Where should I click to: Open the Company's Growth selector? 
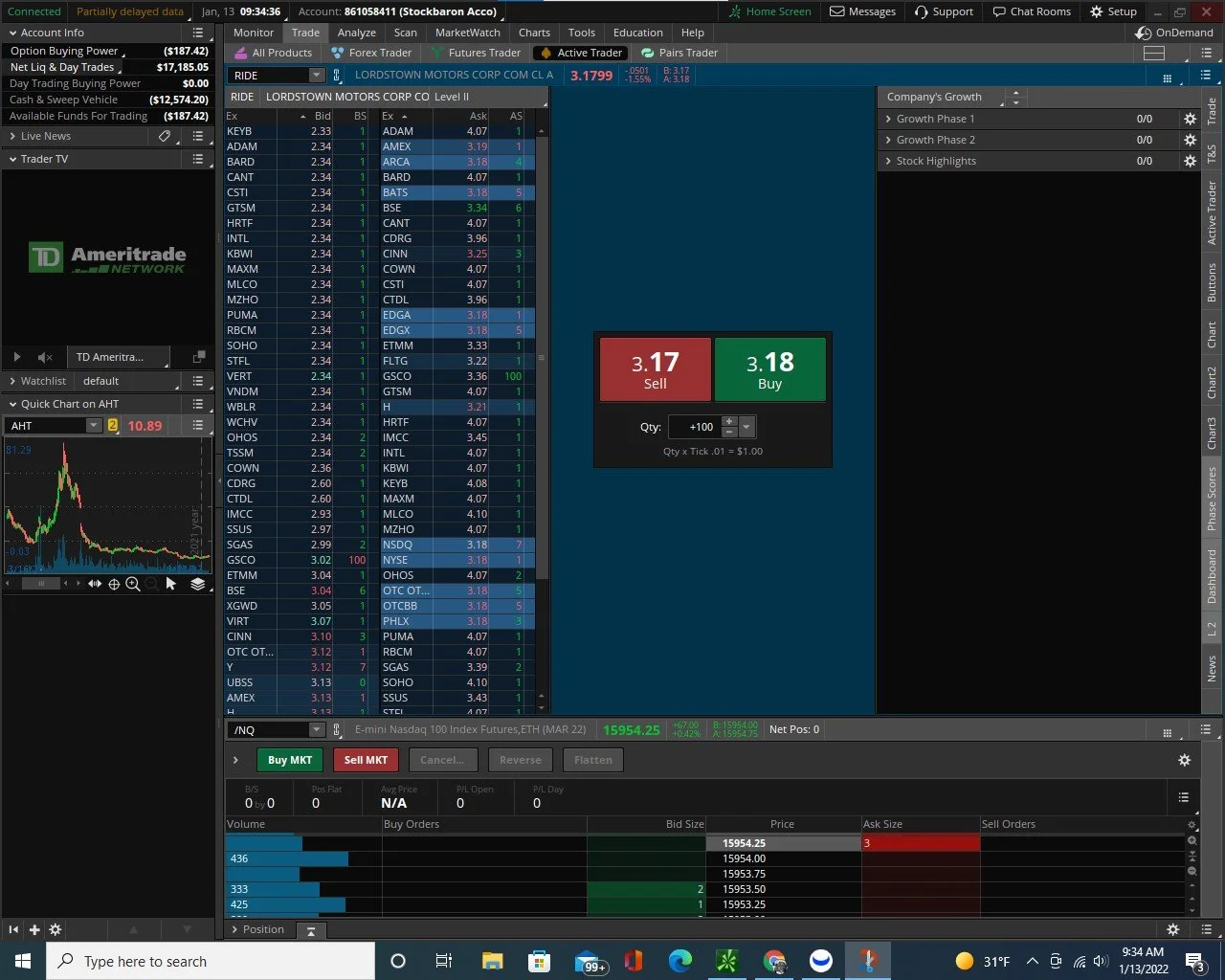click(943, 97)
